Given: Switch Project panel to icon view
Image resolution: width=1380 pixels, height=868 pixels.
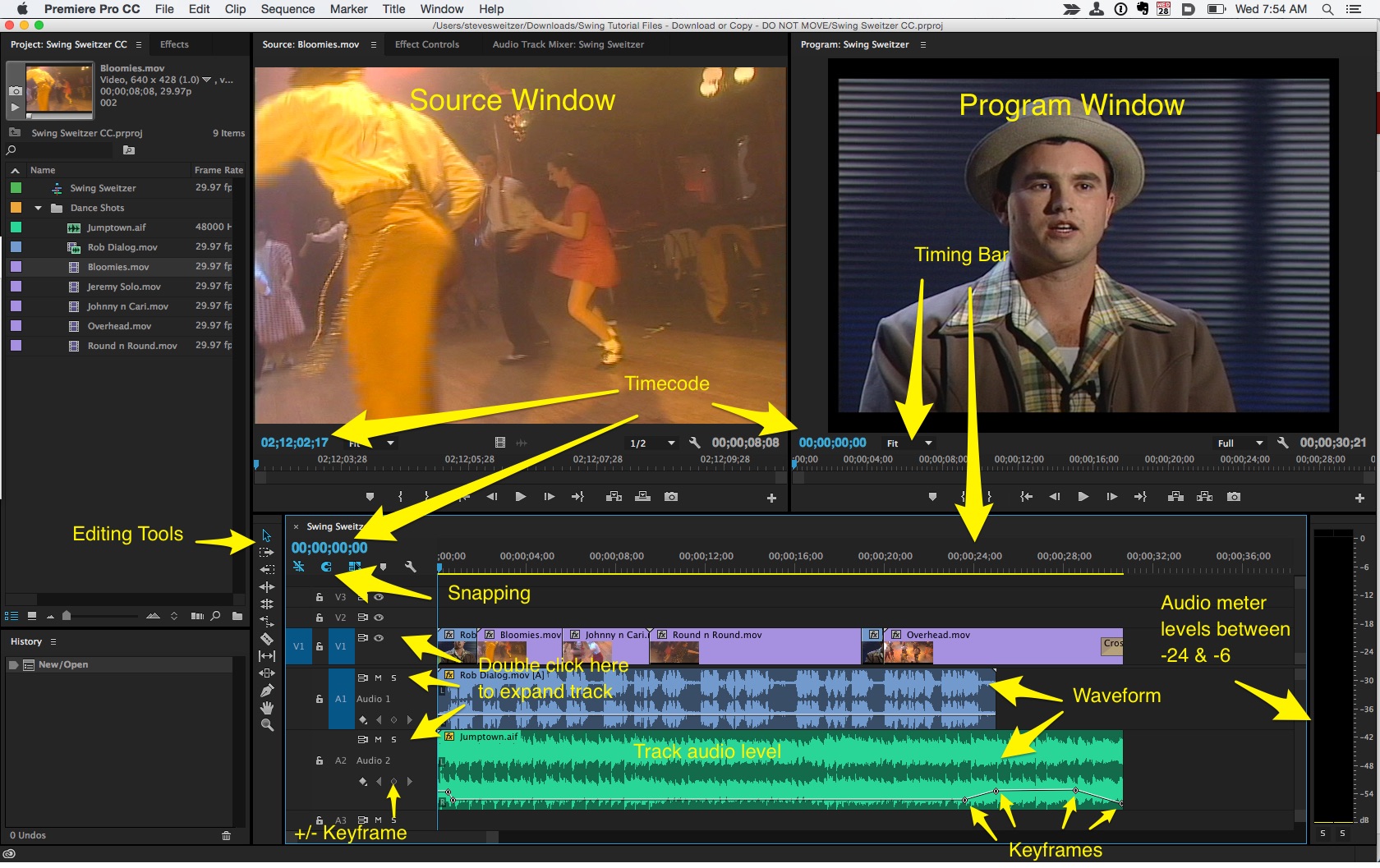Looking at the screenshot, I should coord(31,616).
